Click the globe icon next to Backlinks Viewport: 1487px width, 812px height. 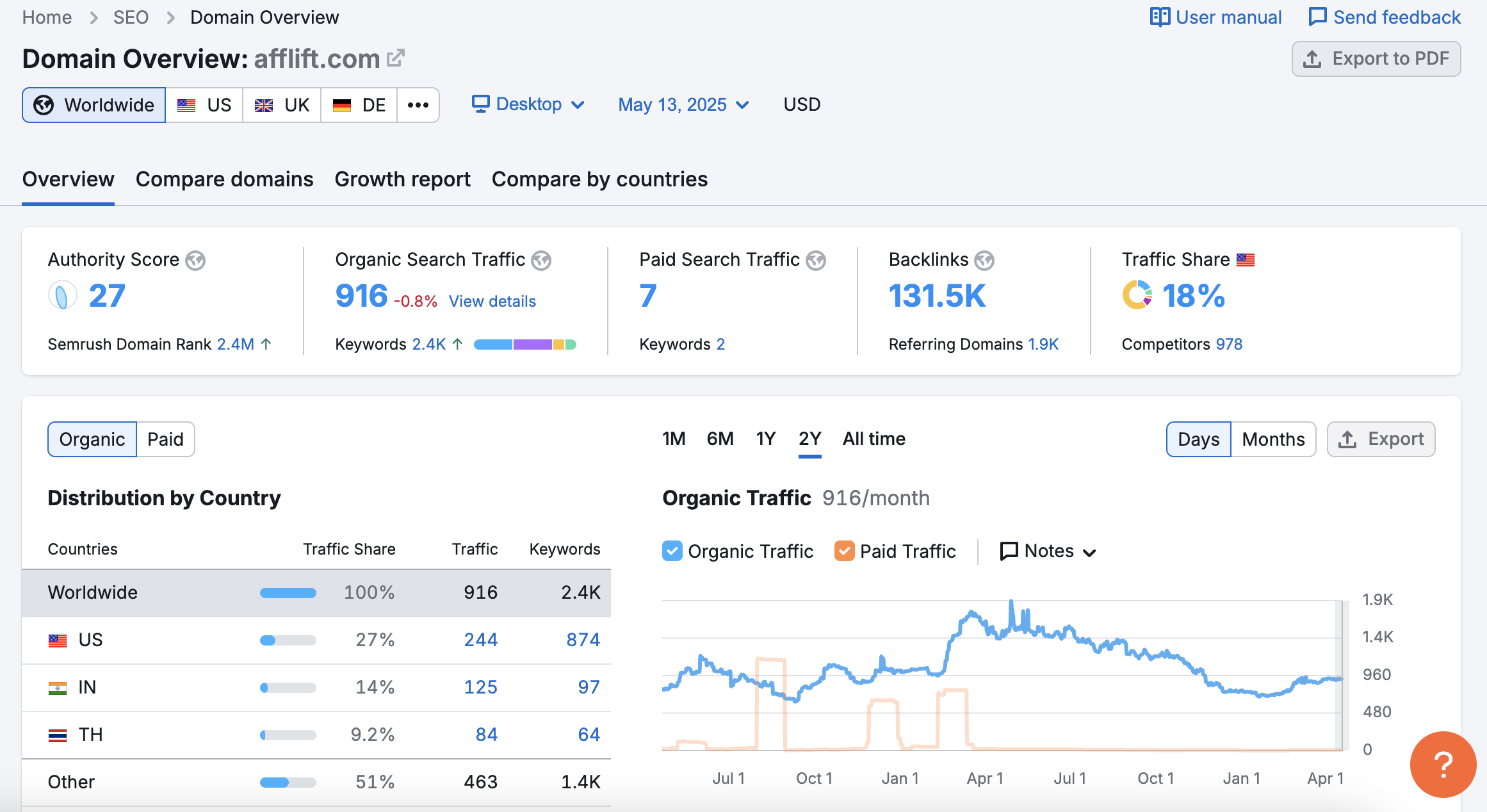pos(984,261)
